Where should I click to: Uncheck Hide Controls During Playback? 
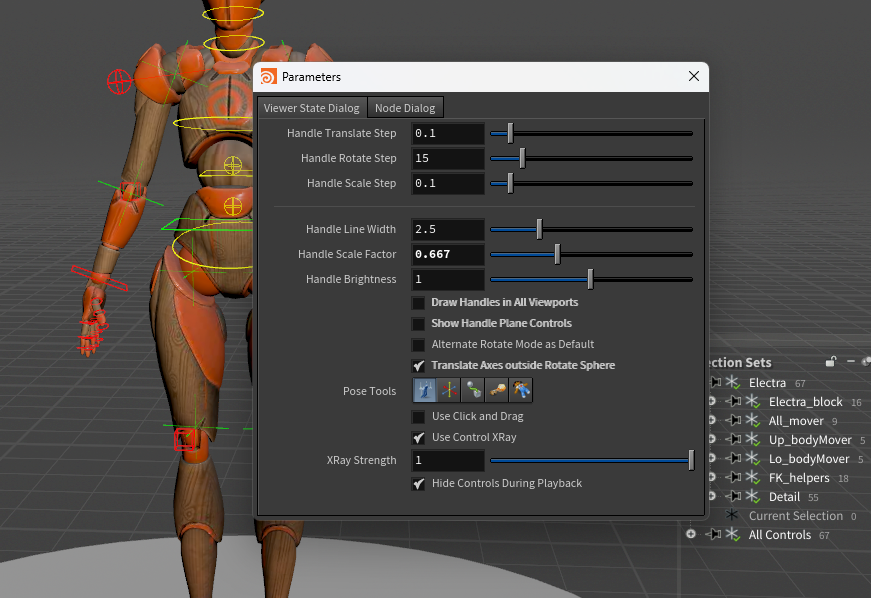[418, 484]
